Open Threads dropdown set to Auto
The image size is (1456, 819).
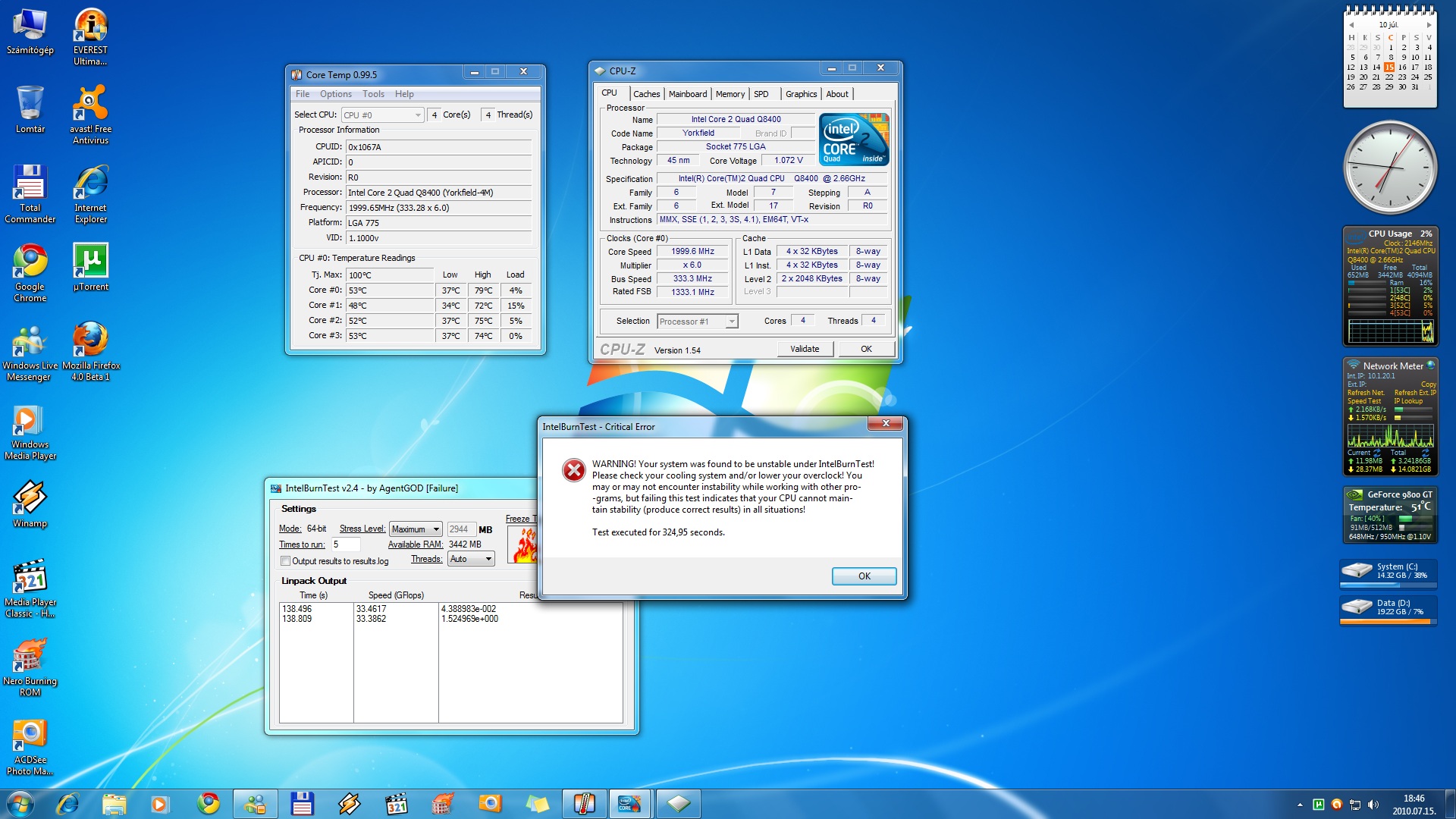point(471,559)
